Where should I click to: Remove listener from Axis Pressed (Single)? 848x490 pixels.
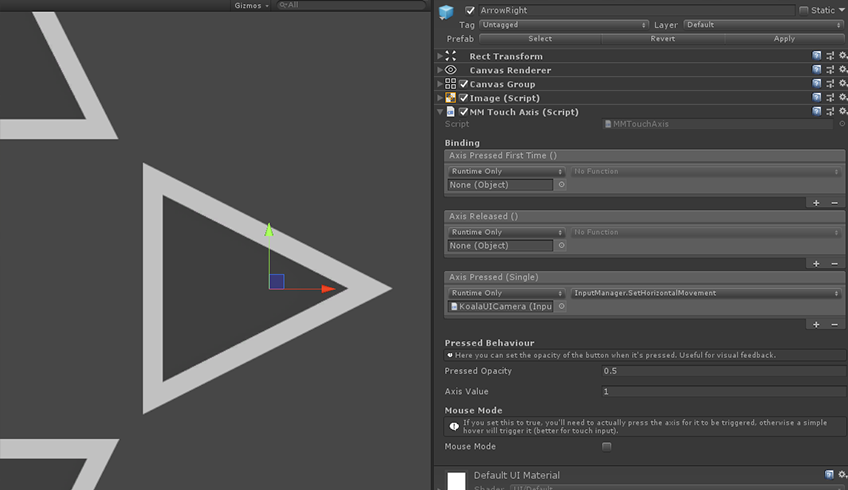click(x=834, y=325)
